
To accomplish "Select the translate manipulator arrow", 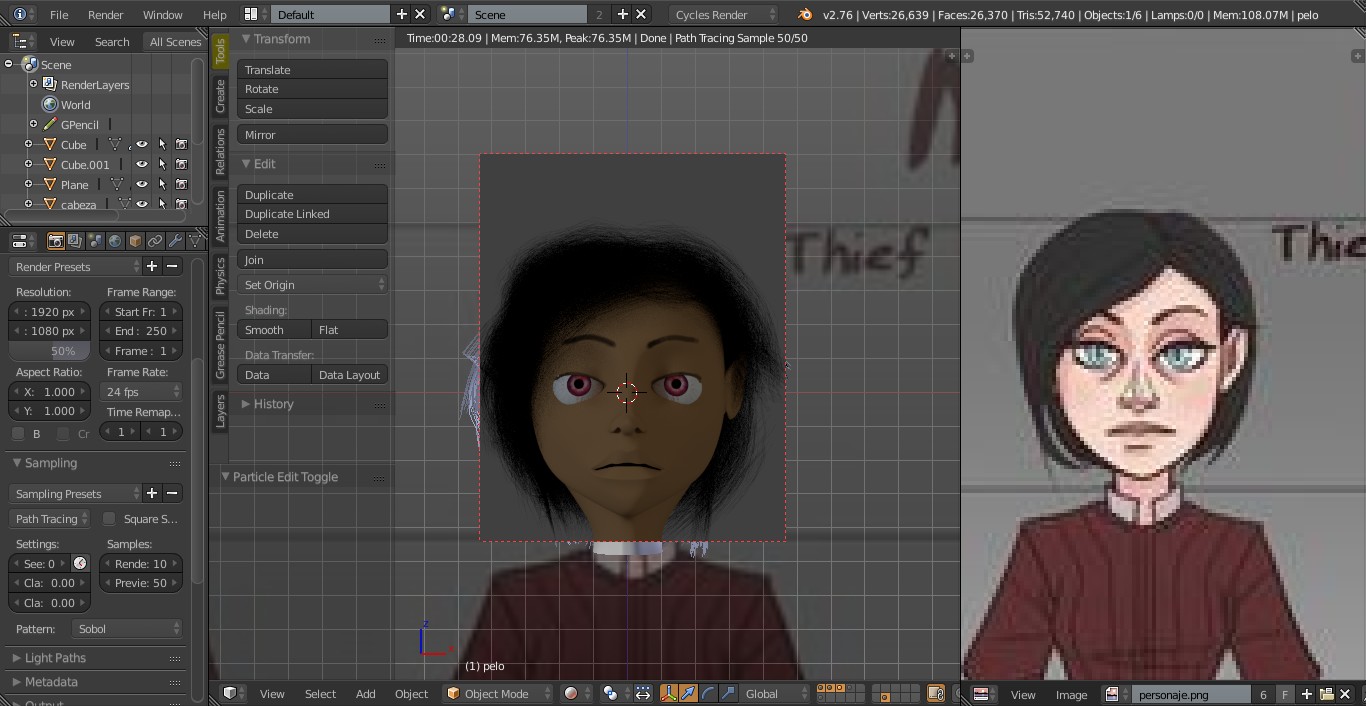I will pyautogui.click(x=688, y=693).
